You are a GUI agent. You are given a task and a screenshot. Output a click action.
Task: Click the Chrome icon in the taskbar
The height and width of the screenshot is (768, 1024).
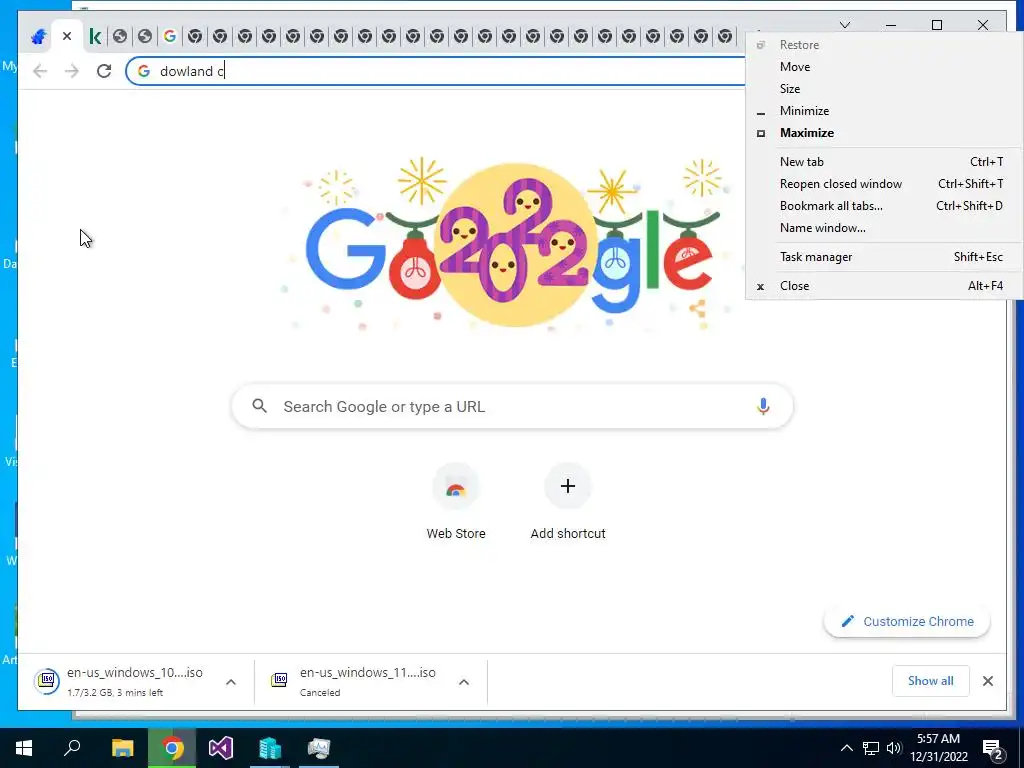pyautogui.click(x=172, y=748)
